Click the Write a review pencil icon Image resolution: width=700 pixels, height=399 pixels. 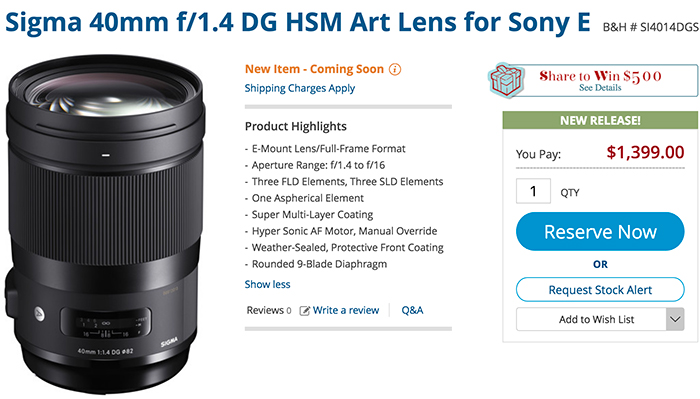click(x=304, y=311)
